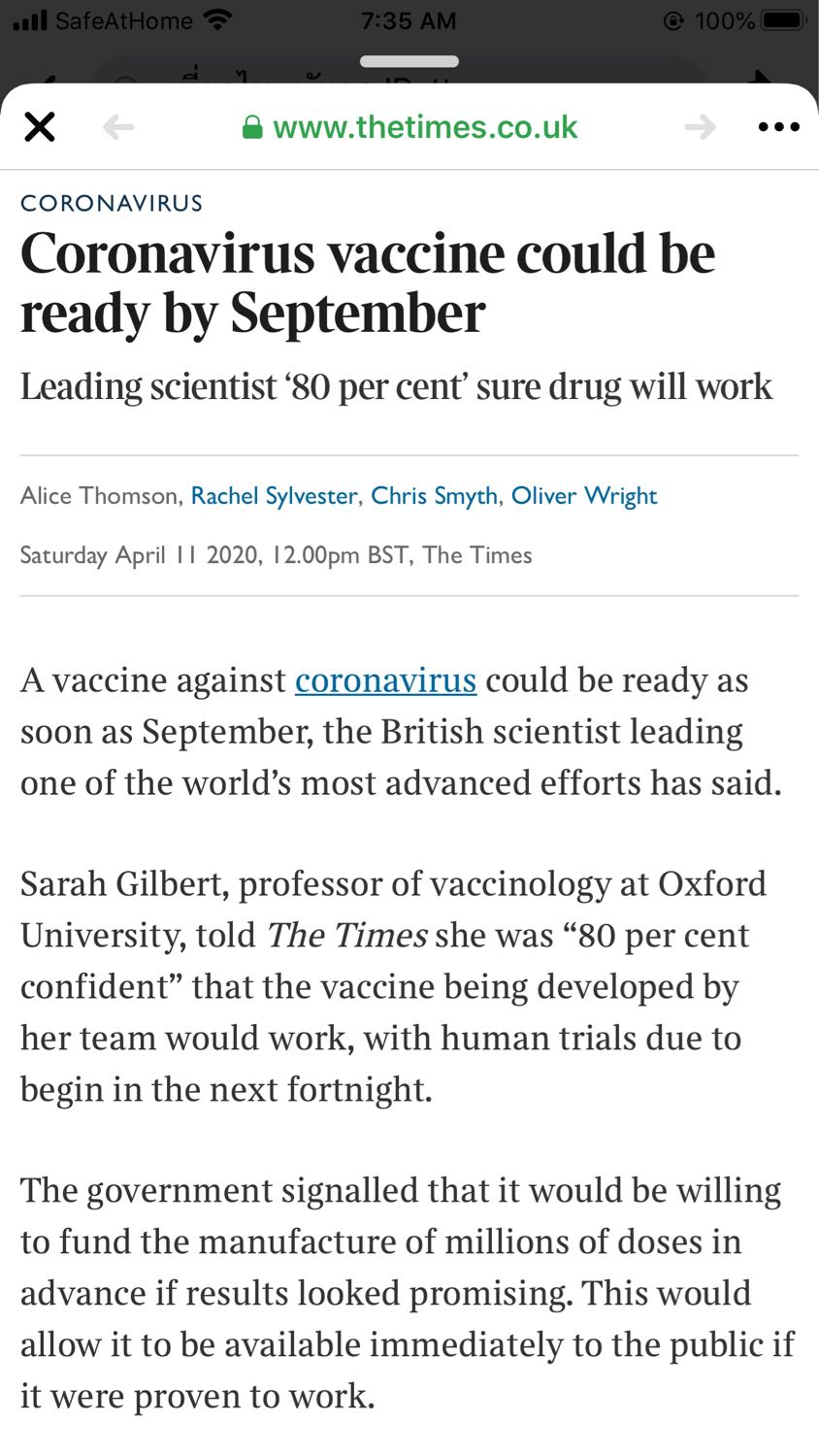This screenshot has width=819, height=1456.
Task: Tap the browser forward arrow
Action: point(700,126)
